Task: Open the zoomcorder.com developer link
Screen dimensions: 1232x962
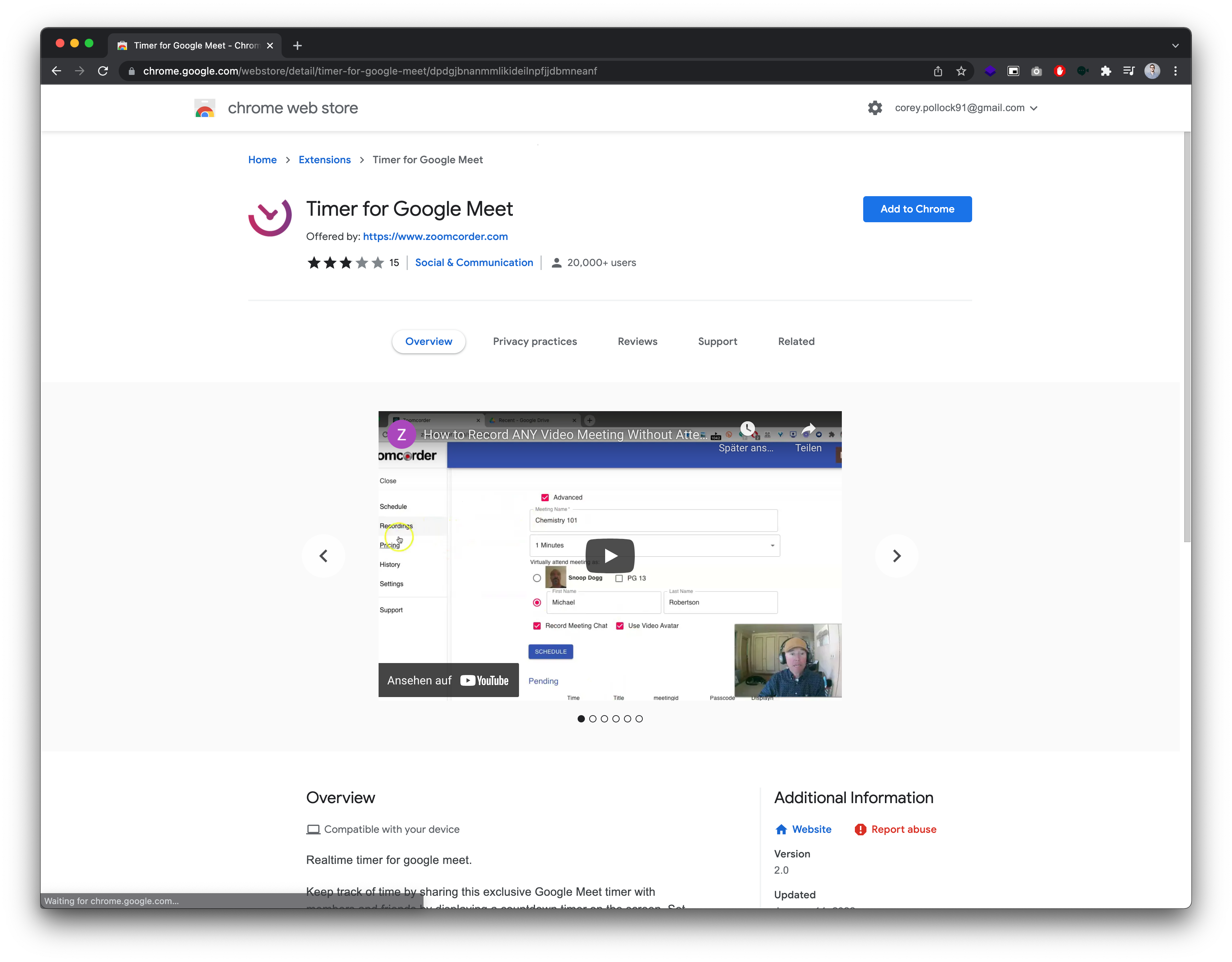Action: pos(435,236)
